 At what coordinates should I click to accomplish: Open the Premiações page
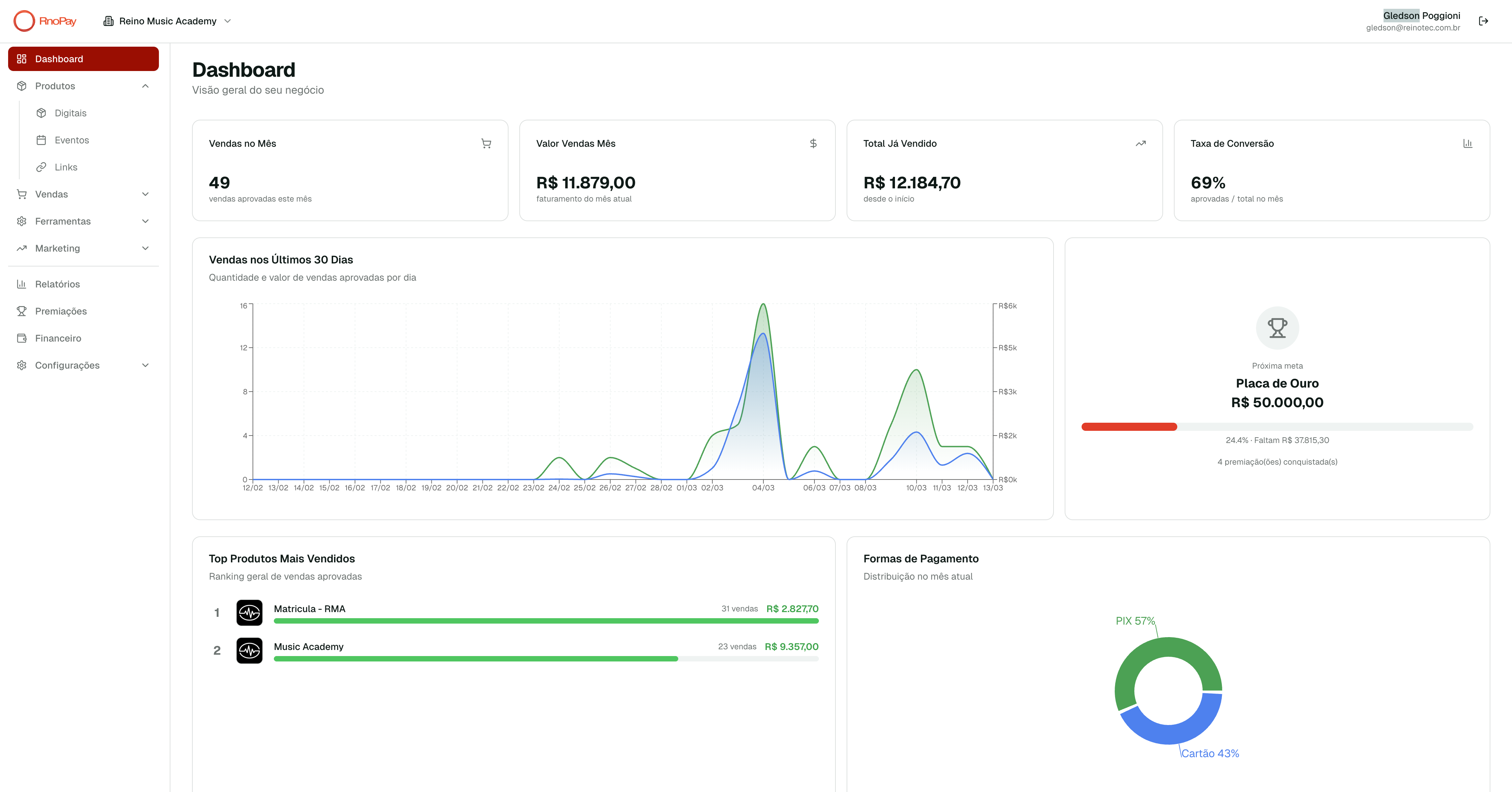tap(61, 311)
